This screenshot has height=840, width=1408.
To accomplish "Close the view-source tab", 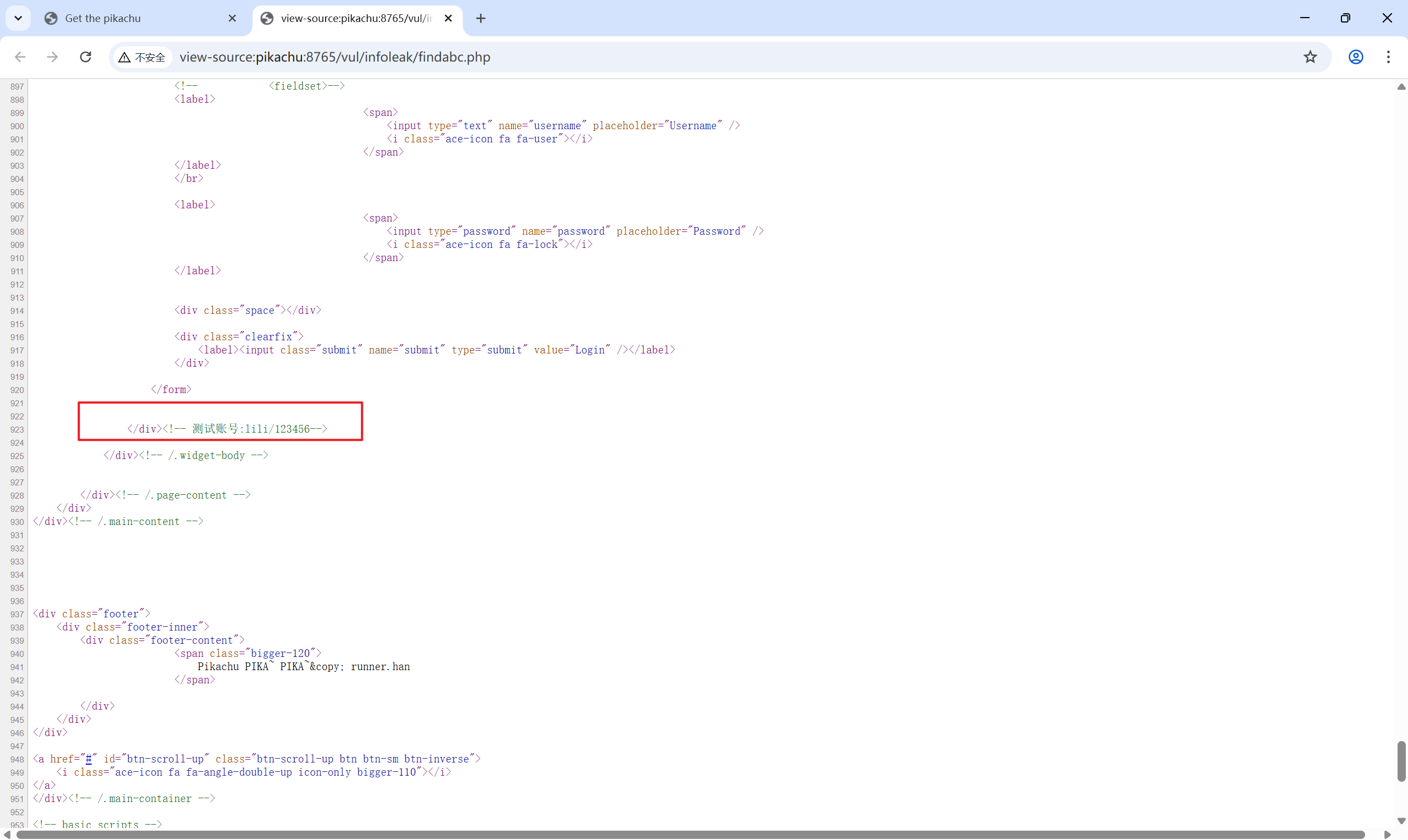I will [x=448, y=18].
